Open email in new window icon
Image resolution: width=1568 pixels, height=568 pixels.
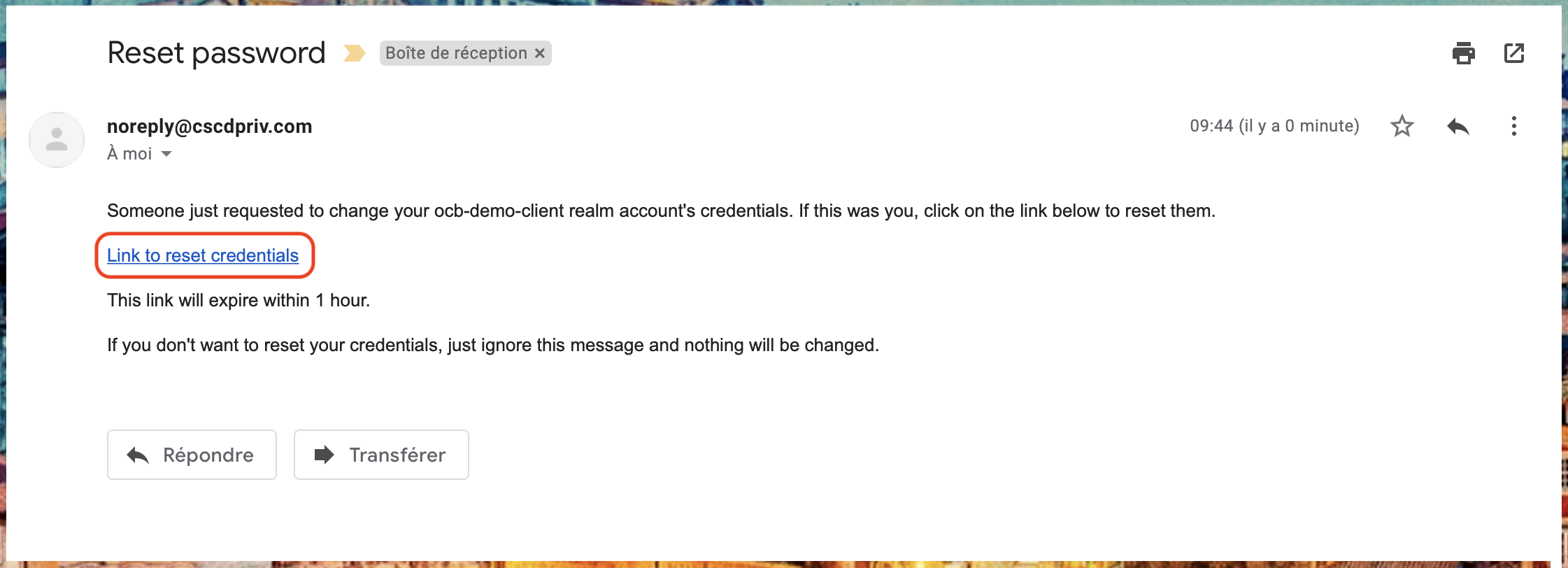[x=1514, y=53]
